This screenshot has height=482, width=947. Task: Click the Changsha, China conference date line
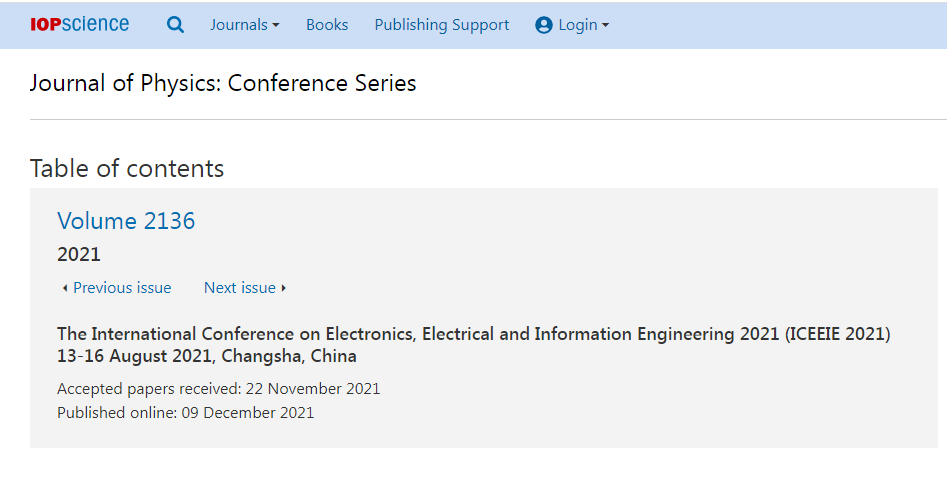[x=207, y=356]
